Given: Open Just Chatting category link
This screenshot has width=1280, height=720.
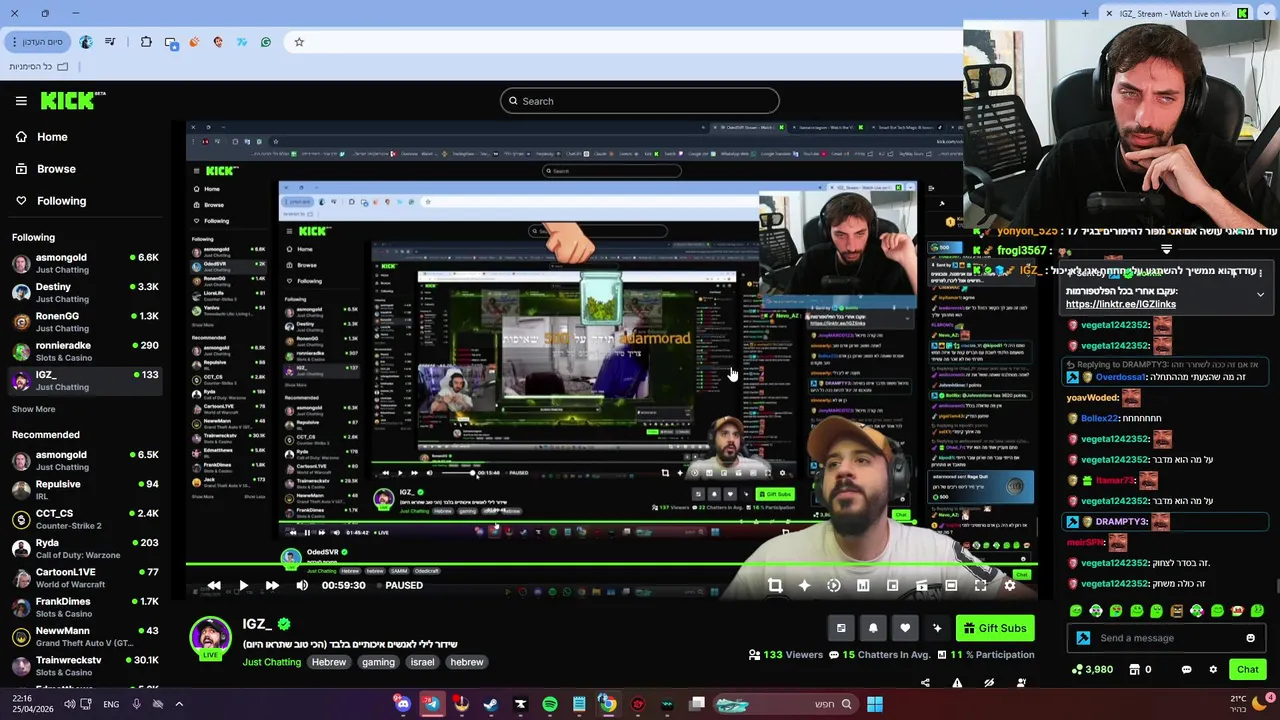Looking at the screenshot, I should (x=271, y=662).
